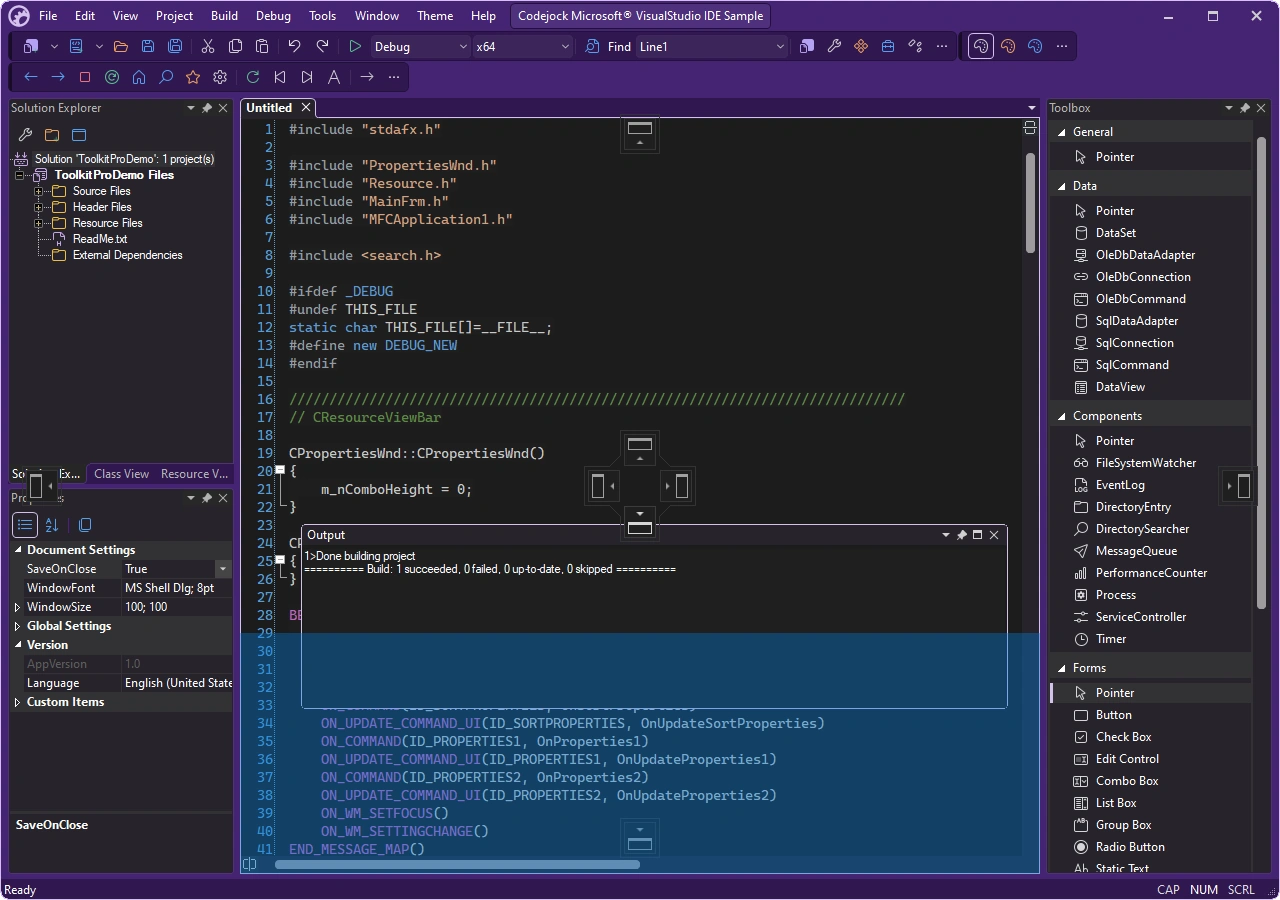The height and width of the screenshot is (900, 1280).
Task: Expand the Header Files folder
Action: click(x=38, y=207)
